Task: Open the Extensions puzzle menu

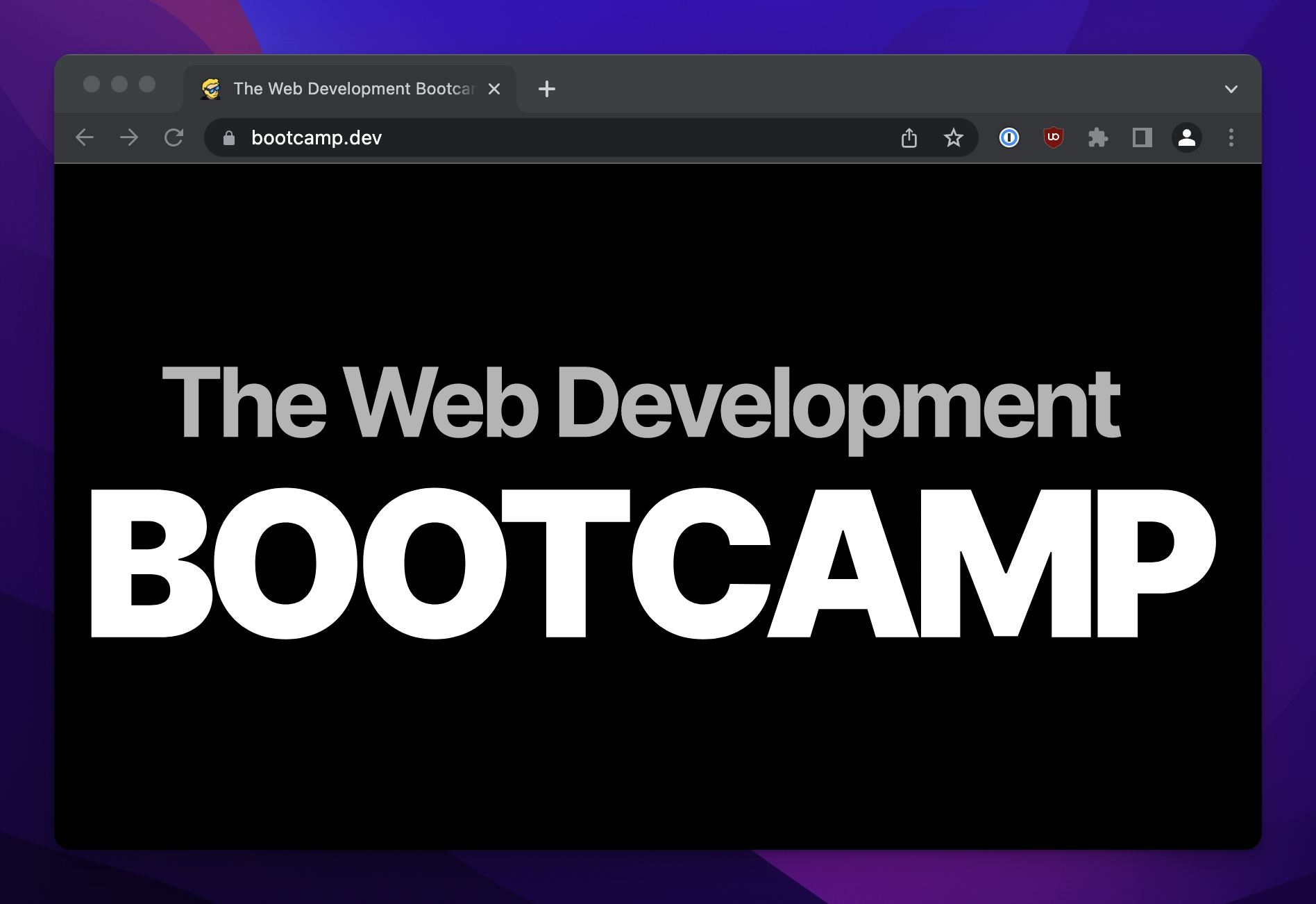Action: click(1098, 138)
